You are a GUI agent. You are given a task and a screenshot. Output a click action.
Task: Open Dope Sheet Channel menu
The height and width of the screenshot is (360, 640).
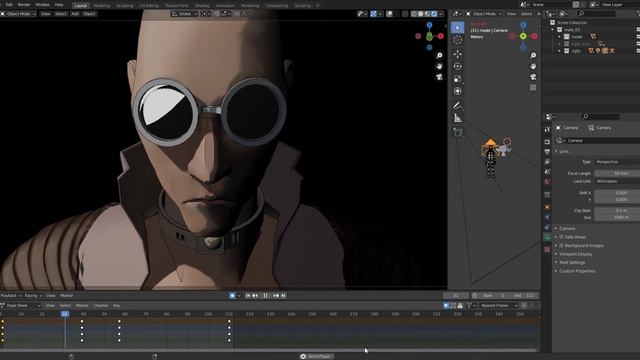pyautogui.click(x=100, y=305)
